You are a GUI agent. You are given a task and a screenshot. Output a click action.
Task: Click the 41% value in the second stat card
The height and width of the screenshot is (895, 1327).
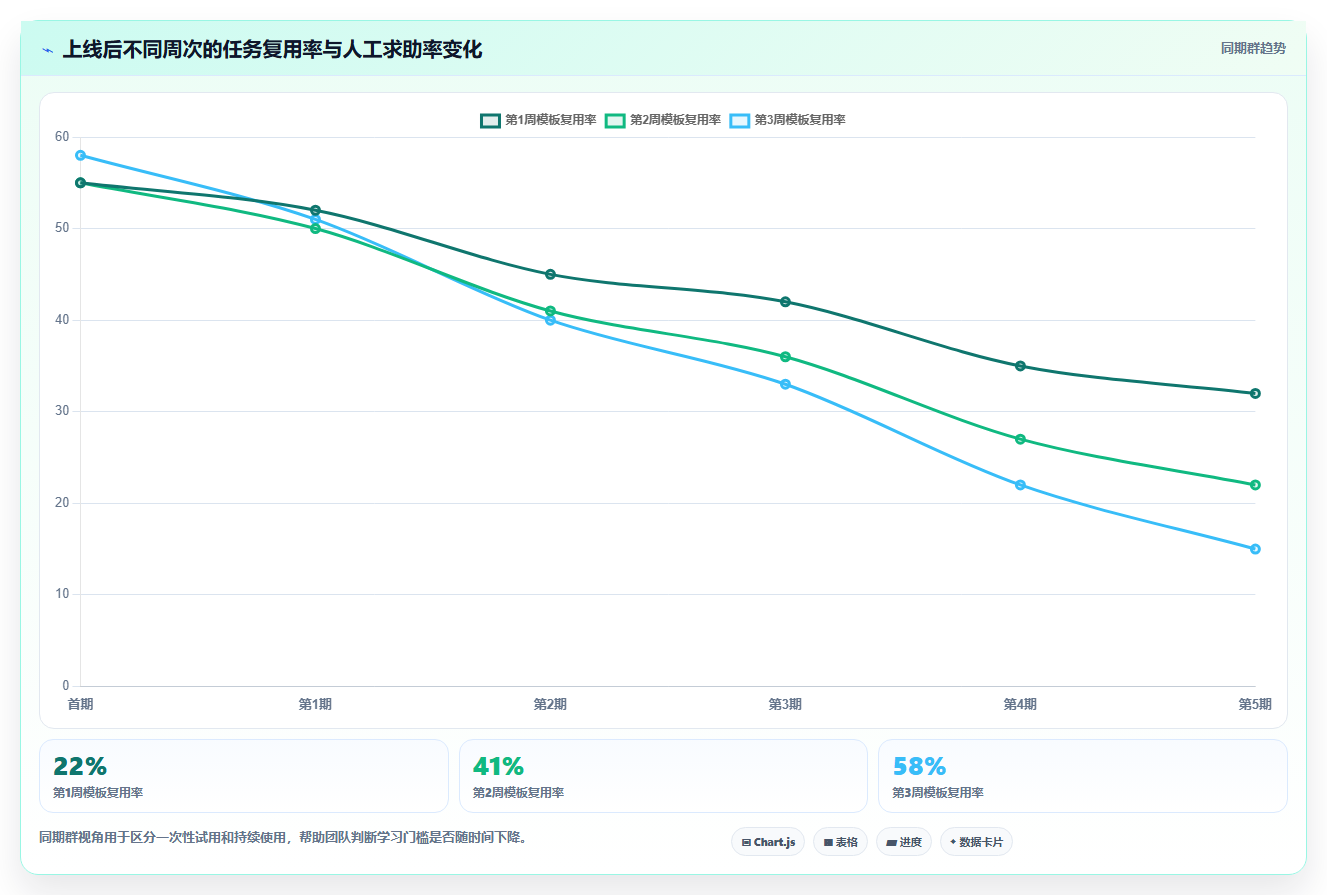[x=498, y=767]
